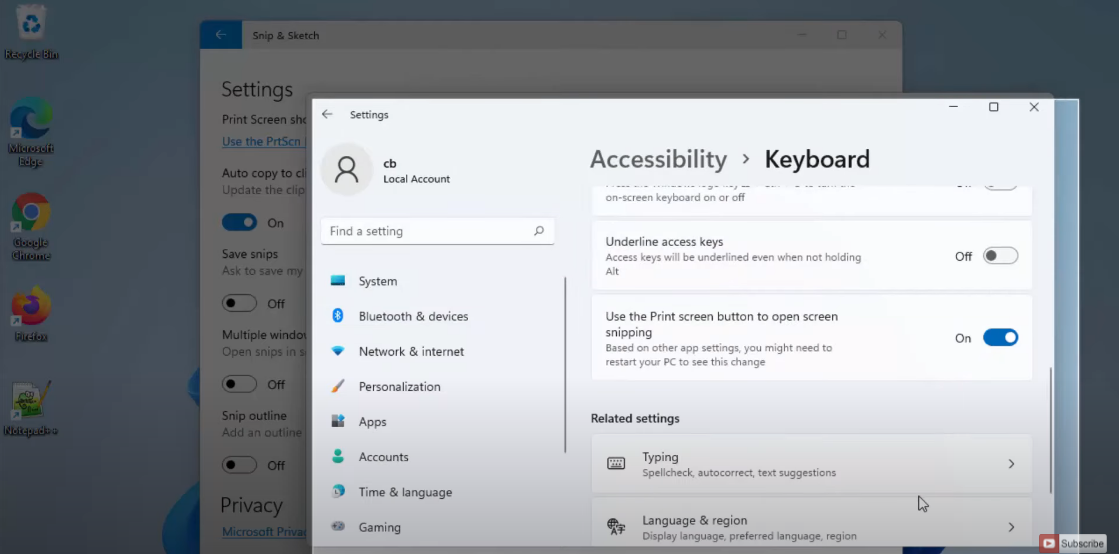Click the Find a setting search box

click(425, 231)
